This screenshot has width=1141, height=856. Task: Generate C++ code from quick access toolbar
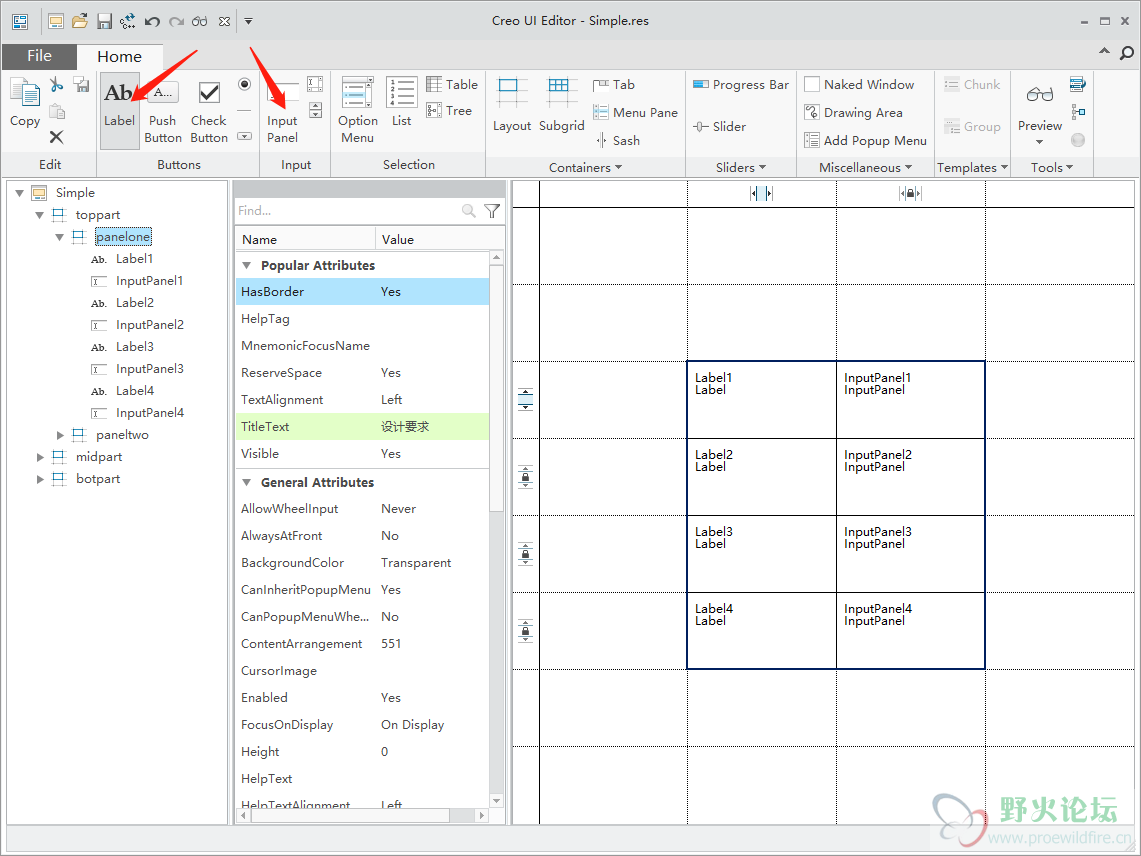point(128,21)
